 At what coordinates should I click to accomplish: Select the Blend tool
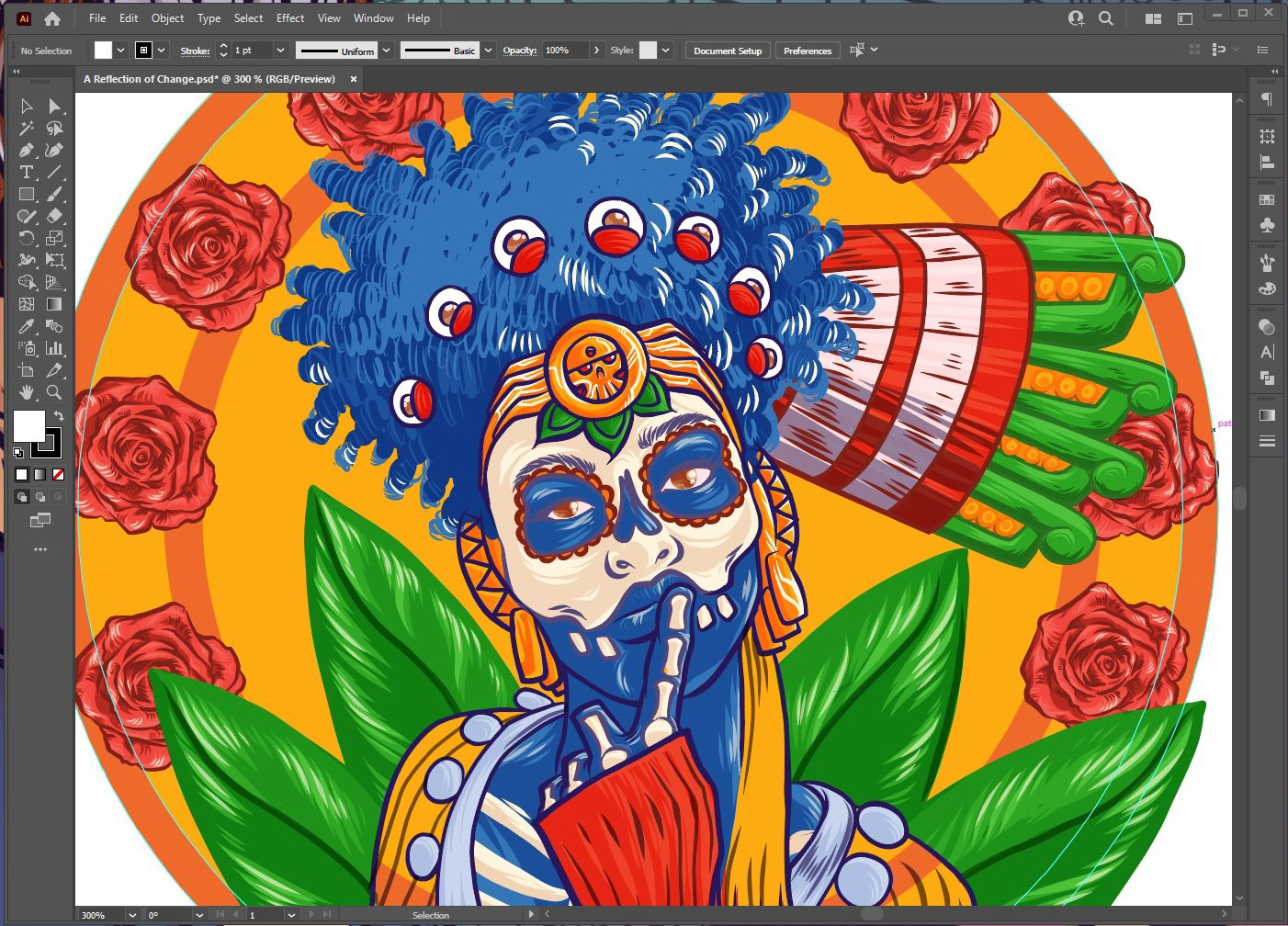click(x=54, y=327)
